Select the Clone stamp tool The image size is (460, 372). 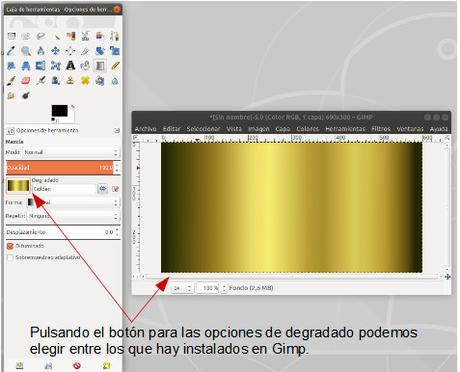[x=70, y=80]
